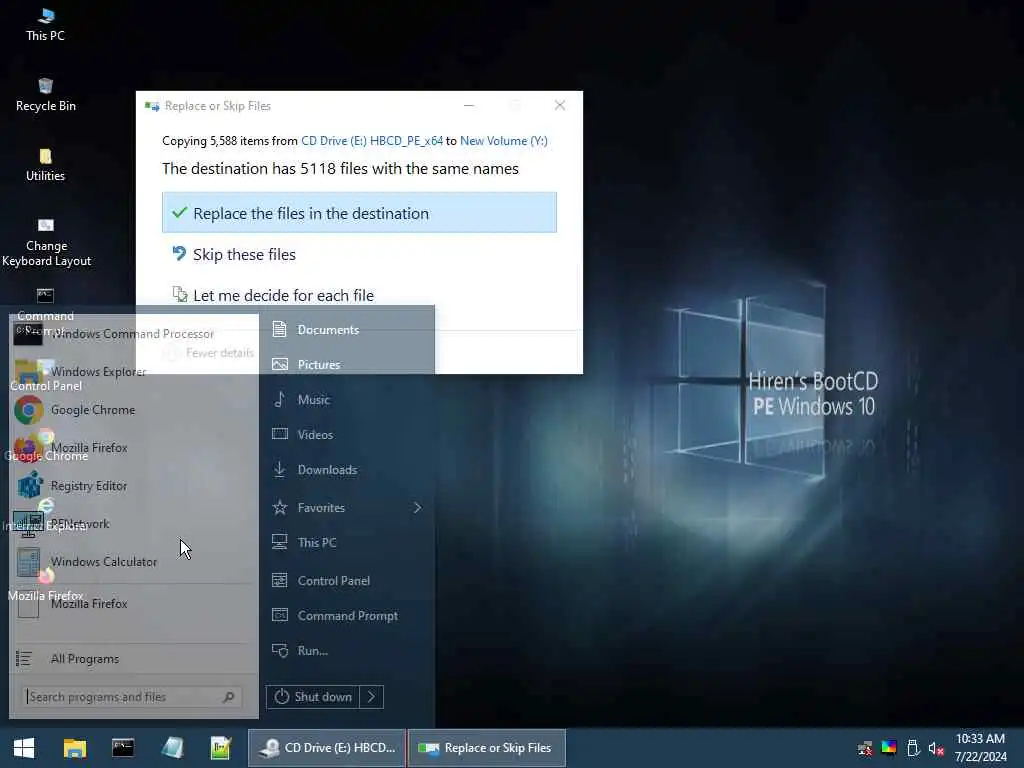This screenshot has width=1024, height=768.
Task: Click the Documents page icon
Action: tap(280, 329)
